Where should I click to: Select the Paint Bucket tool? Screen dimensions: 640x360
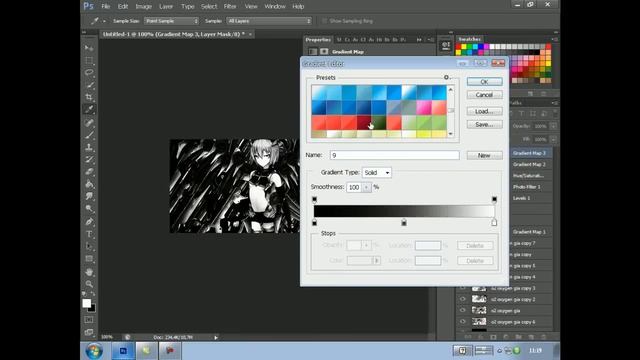point(89,184)
